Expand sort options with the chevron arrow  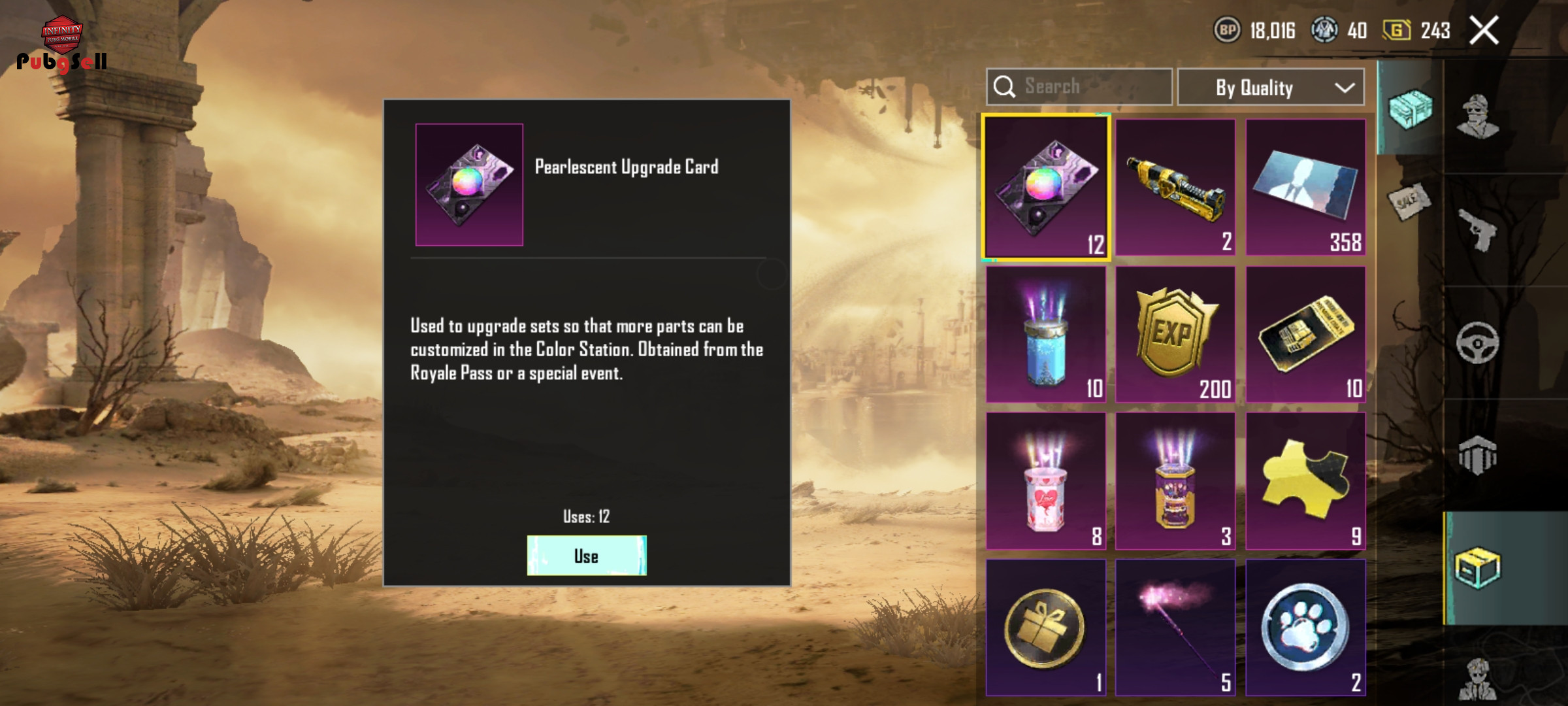pyautogui.click(x=1345, y=88)
